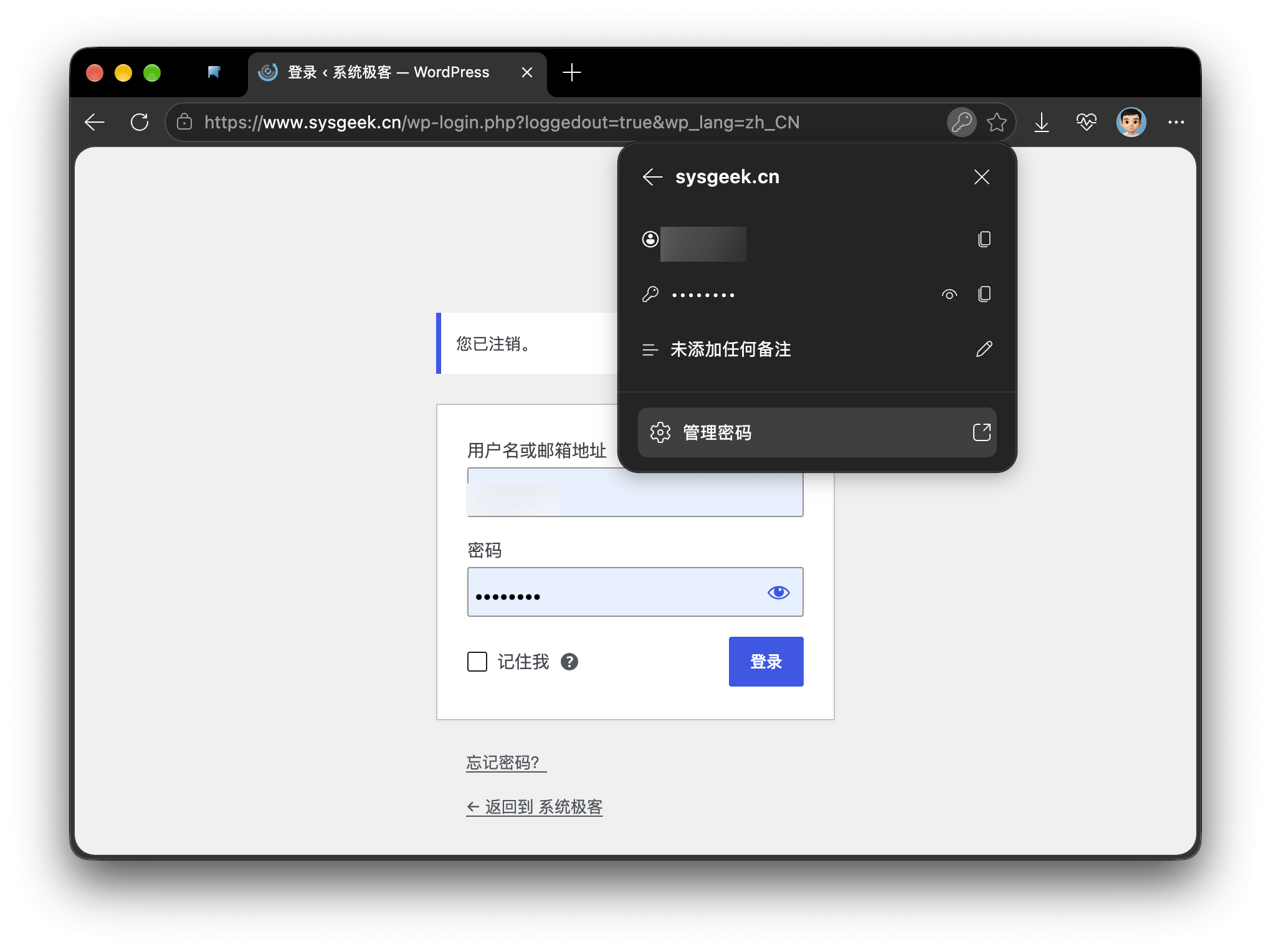Open the downloads icon in toolbar
The height and width of the screenshot is (952, 1271).
click(x=1042, y=122)
